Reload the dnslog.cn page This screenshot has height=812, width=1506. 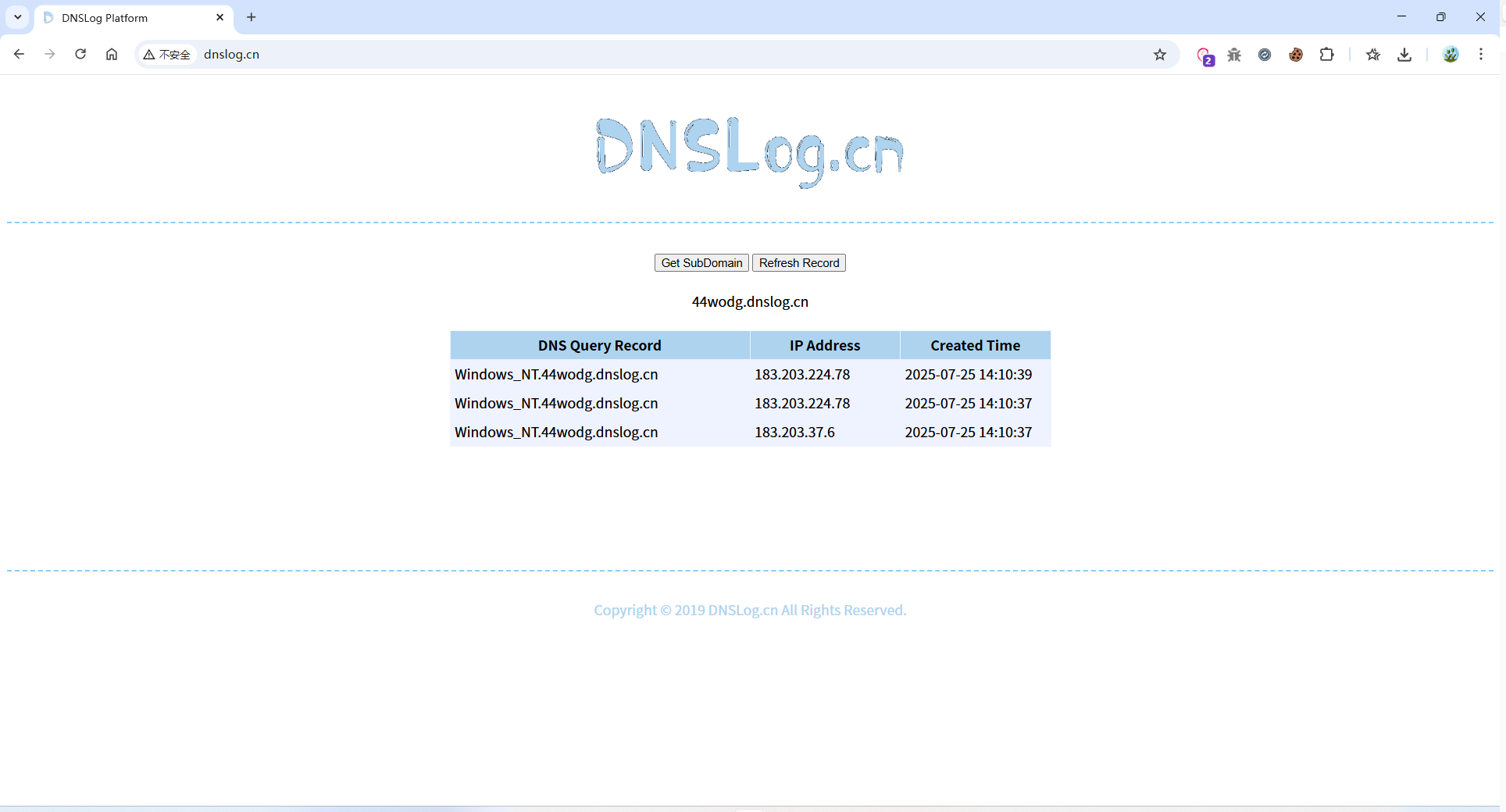click(x=80, y=54)
